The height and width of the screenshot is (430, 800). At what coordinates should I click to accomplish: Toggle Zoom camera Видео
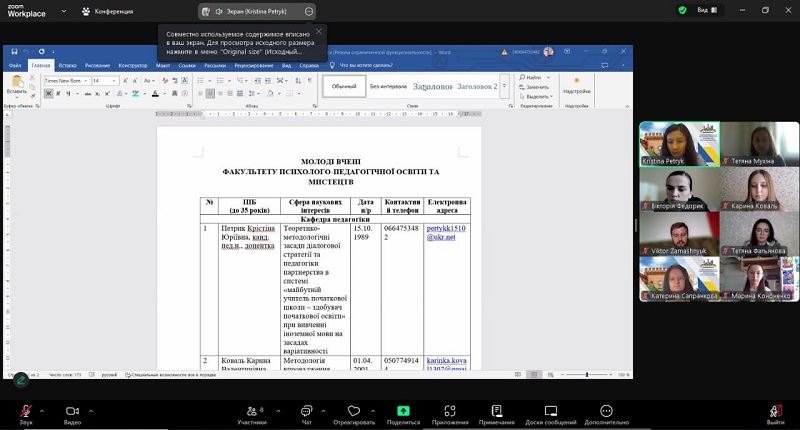click(x=72, y=415)
